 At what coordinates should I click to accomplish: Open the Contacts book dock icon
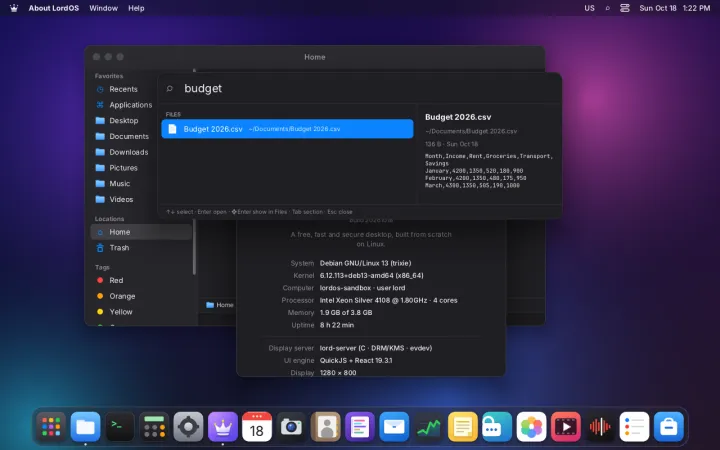pyautogui.click(x=326, y=427)
